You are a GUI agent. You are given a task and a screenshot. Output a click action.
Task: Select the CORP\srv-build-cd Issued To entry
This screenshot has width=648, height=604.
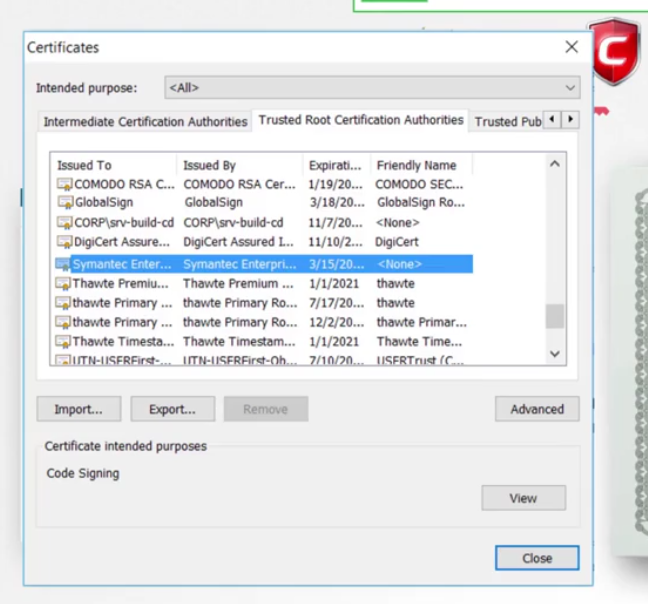click(124, 223)
